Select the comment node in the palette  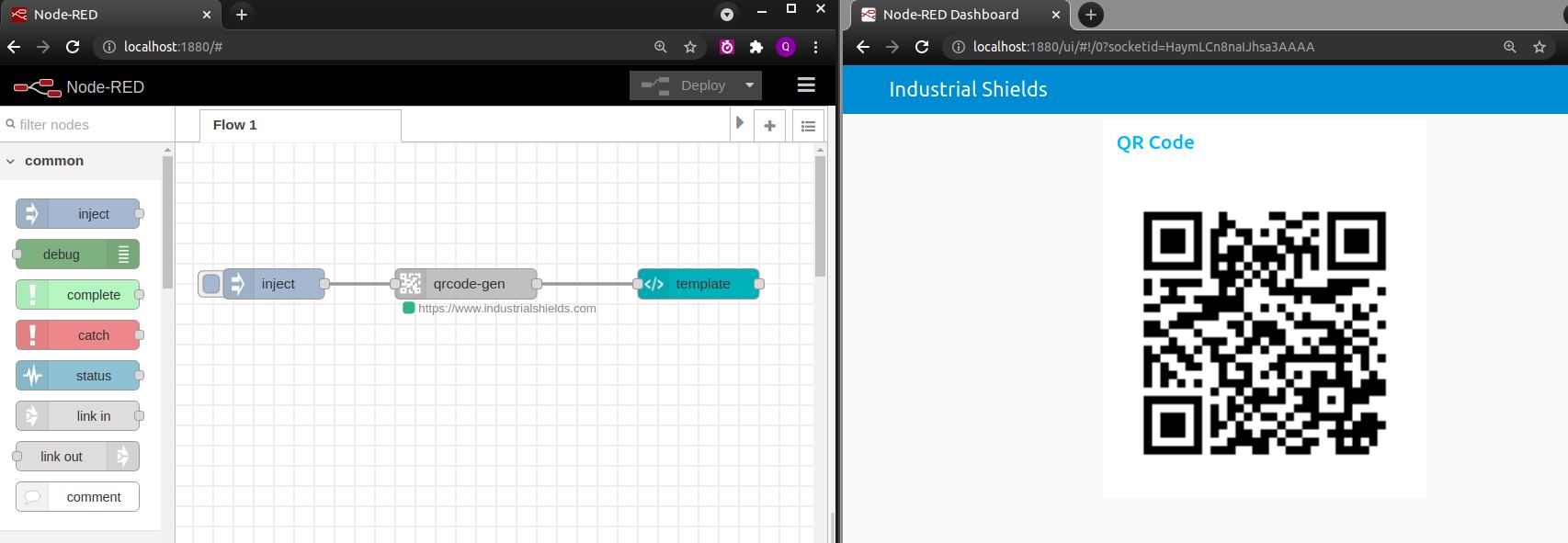pos(78,497)
